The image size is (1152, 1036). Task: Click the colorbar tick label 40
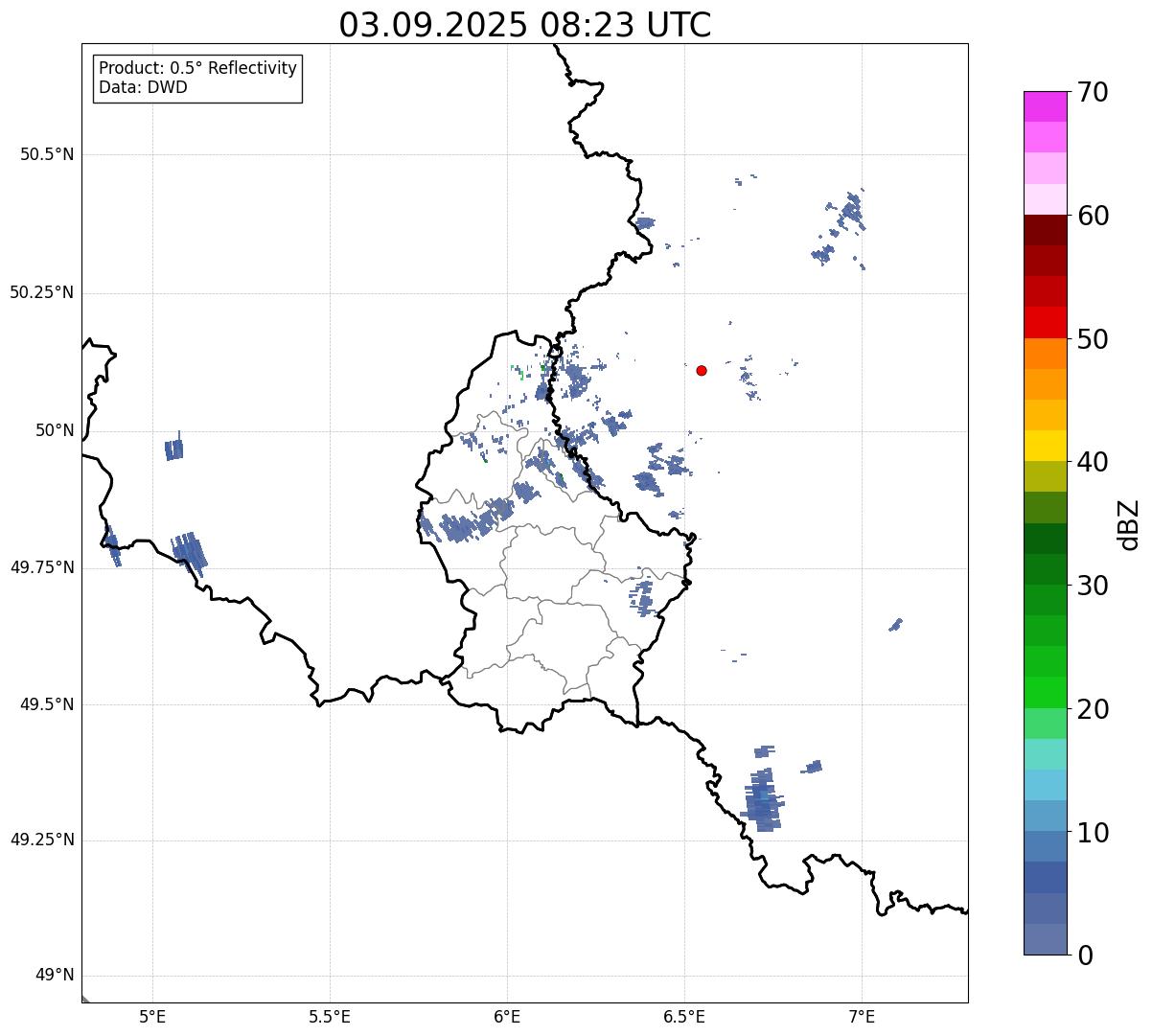[x=1093, y=462]
